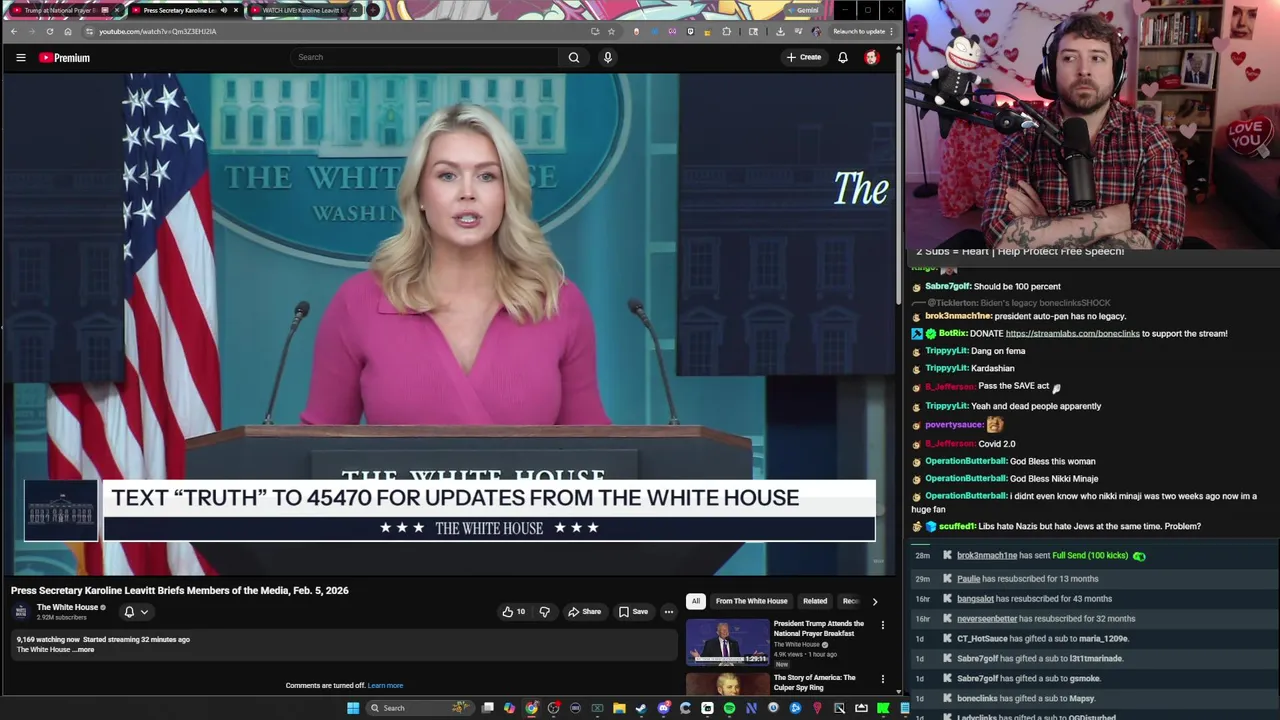
Task: Click the Create button
Action: [x=804, y=57]
